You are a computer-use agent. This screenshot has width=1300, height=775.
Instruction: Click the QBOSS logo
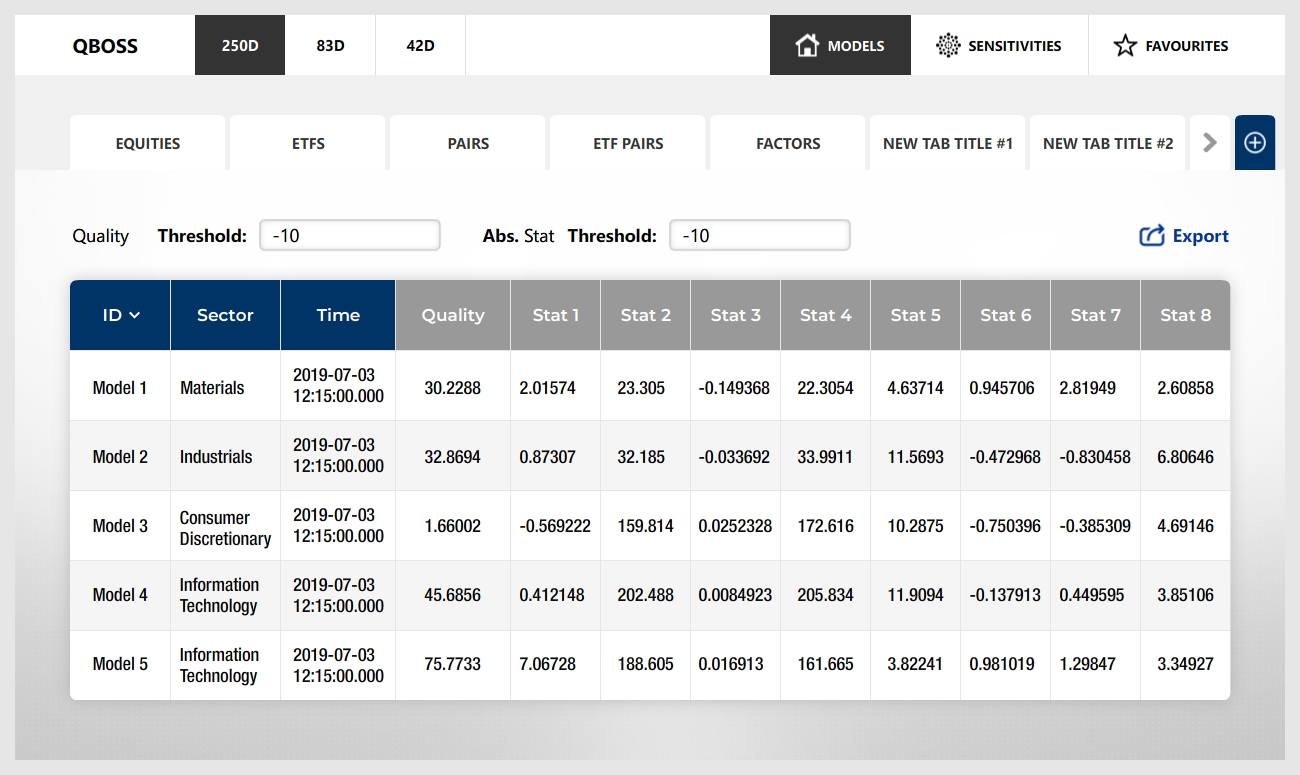coord(105,45)
